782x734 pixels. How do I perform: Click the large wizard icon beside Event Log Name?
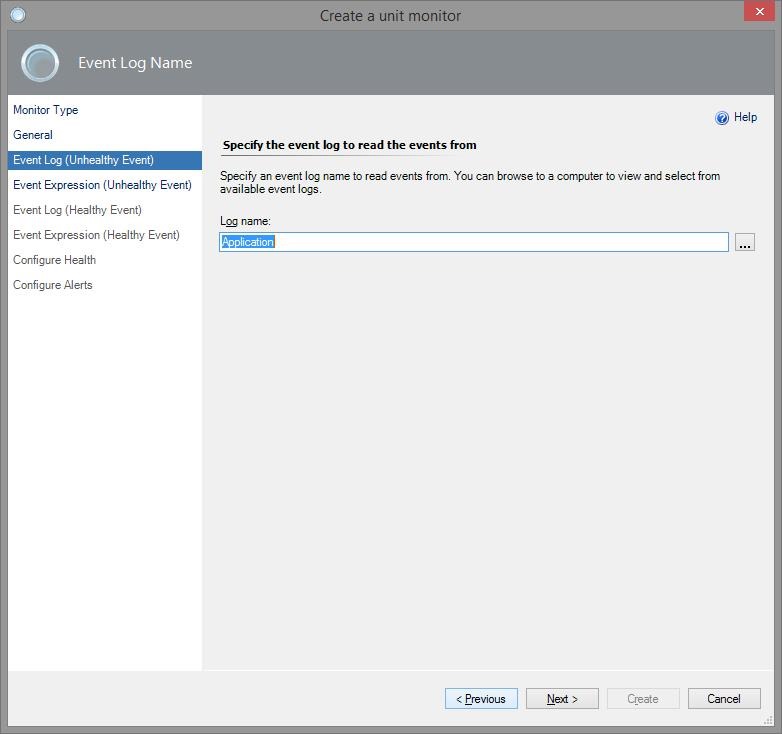coord(40,63)
